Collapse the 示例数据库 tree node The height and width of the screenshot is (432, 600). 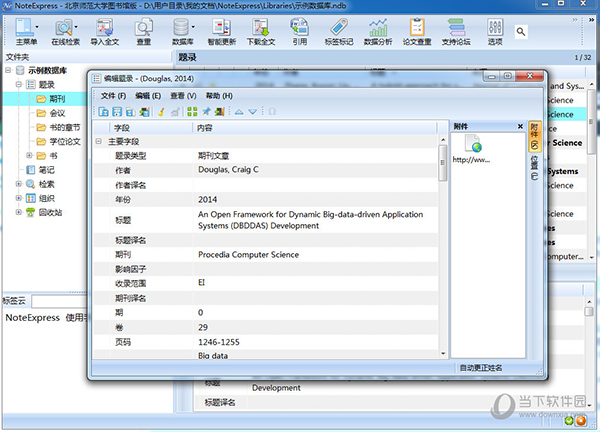pos(8,70)
